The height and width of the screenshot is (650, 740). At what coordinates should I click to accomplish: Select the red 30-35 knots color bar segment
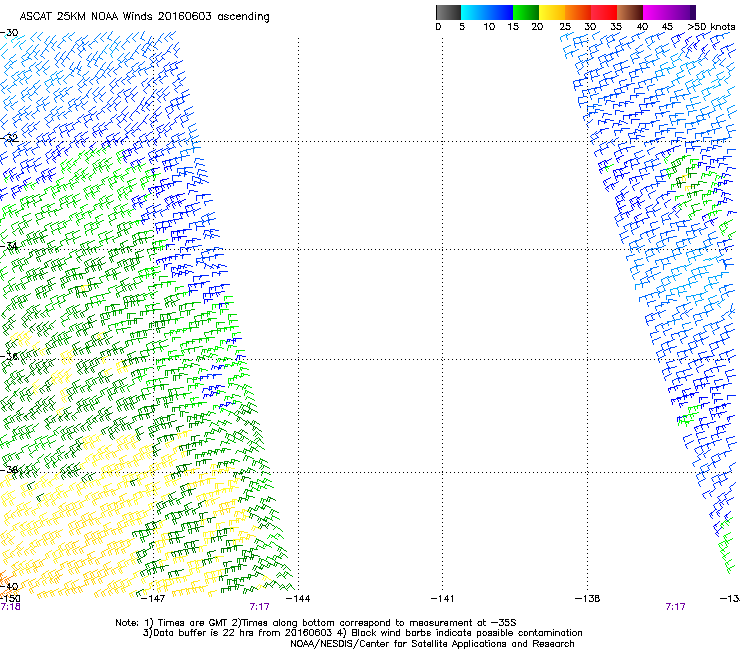[x=604, y=12]
